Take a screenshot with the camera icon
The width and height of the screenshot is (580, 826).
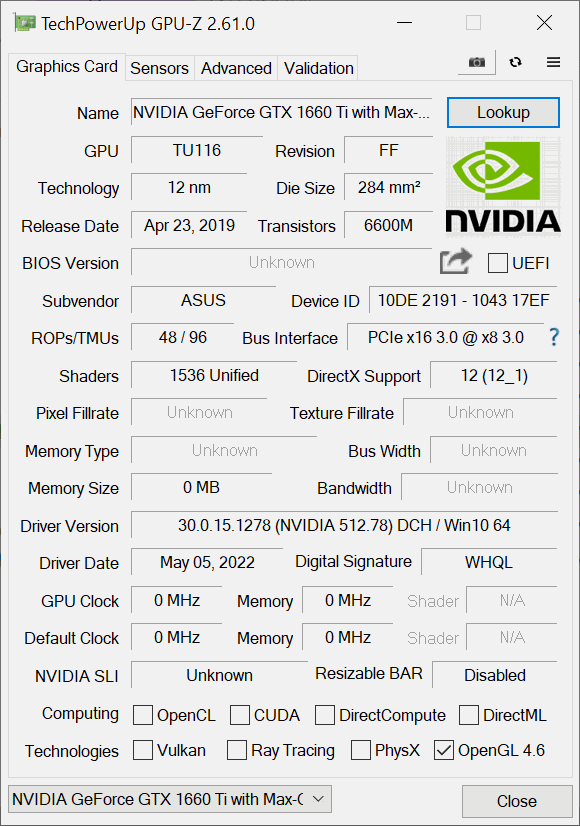coord(477,62)
